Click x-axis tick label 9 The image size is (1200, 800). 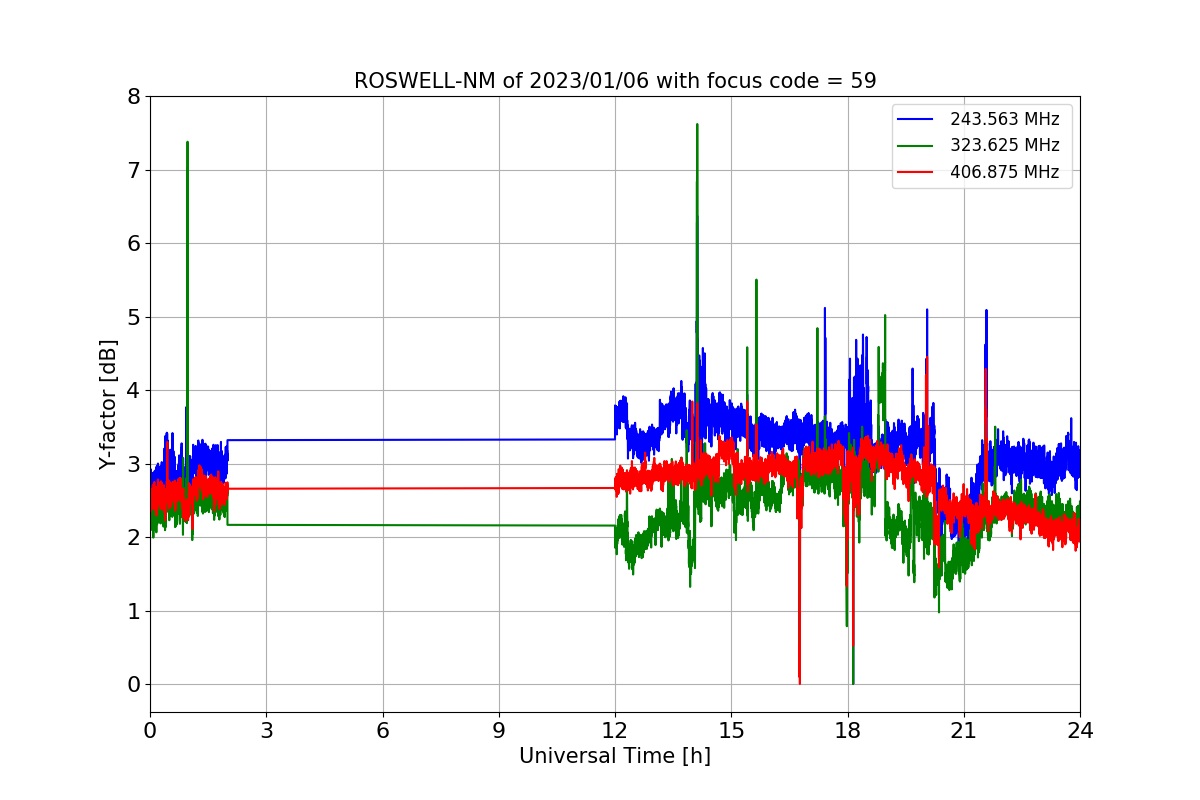pos(499,731)
